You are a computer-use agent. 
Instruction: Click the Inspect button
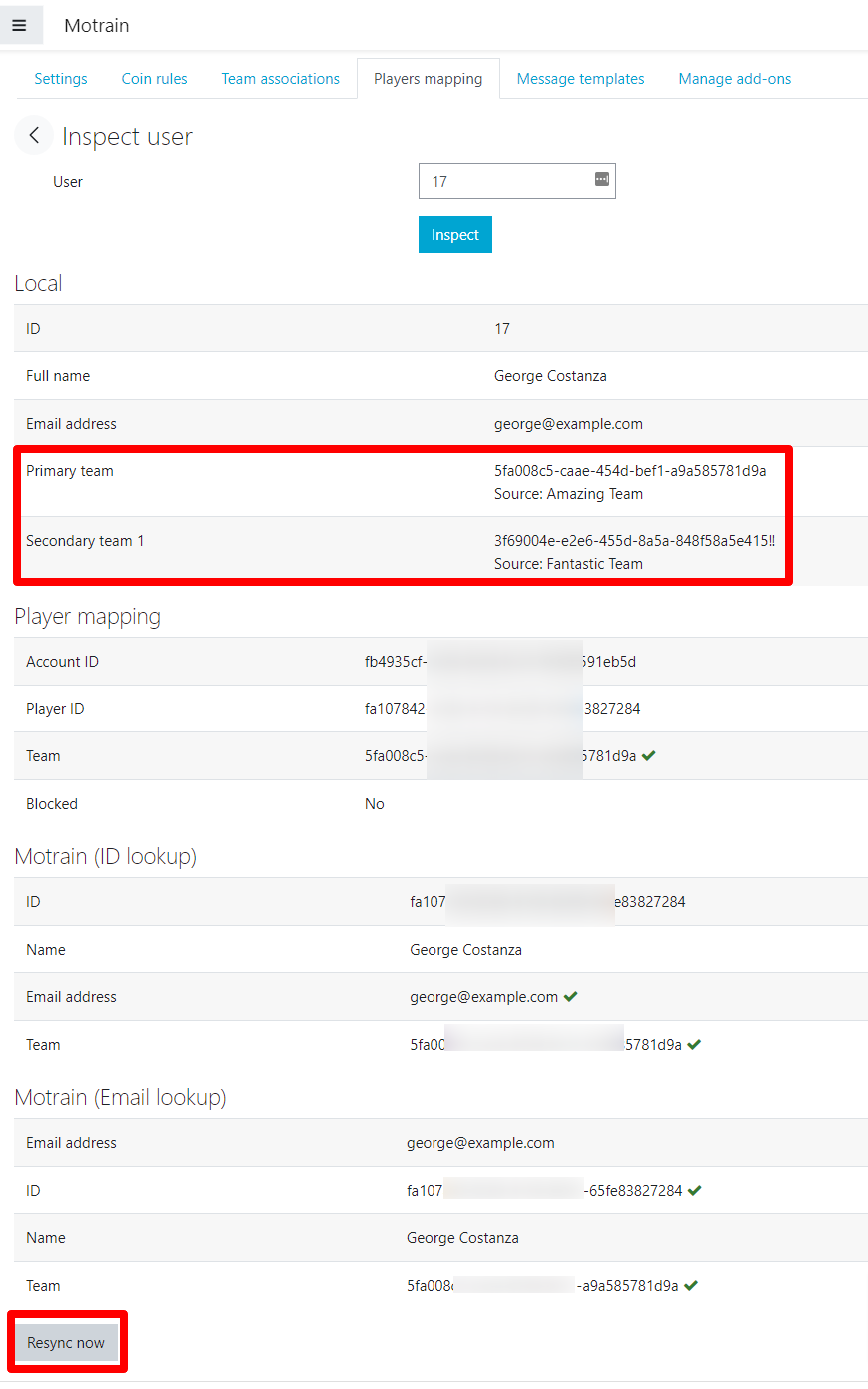coord(455,235)
